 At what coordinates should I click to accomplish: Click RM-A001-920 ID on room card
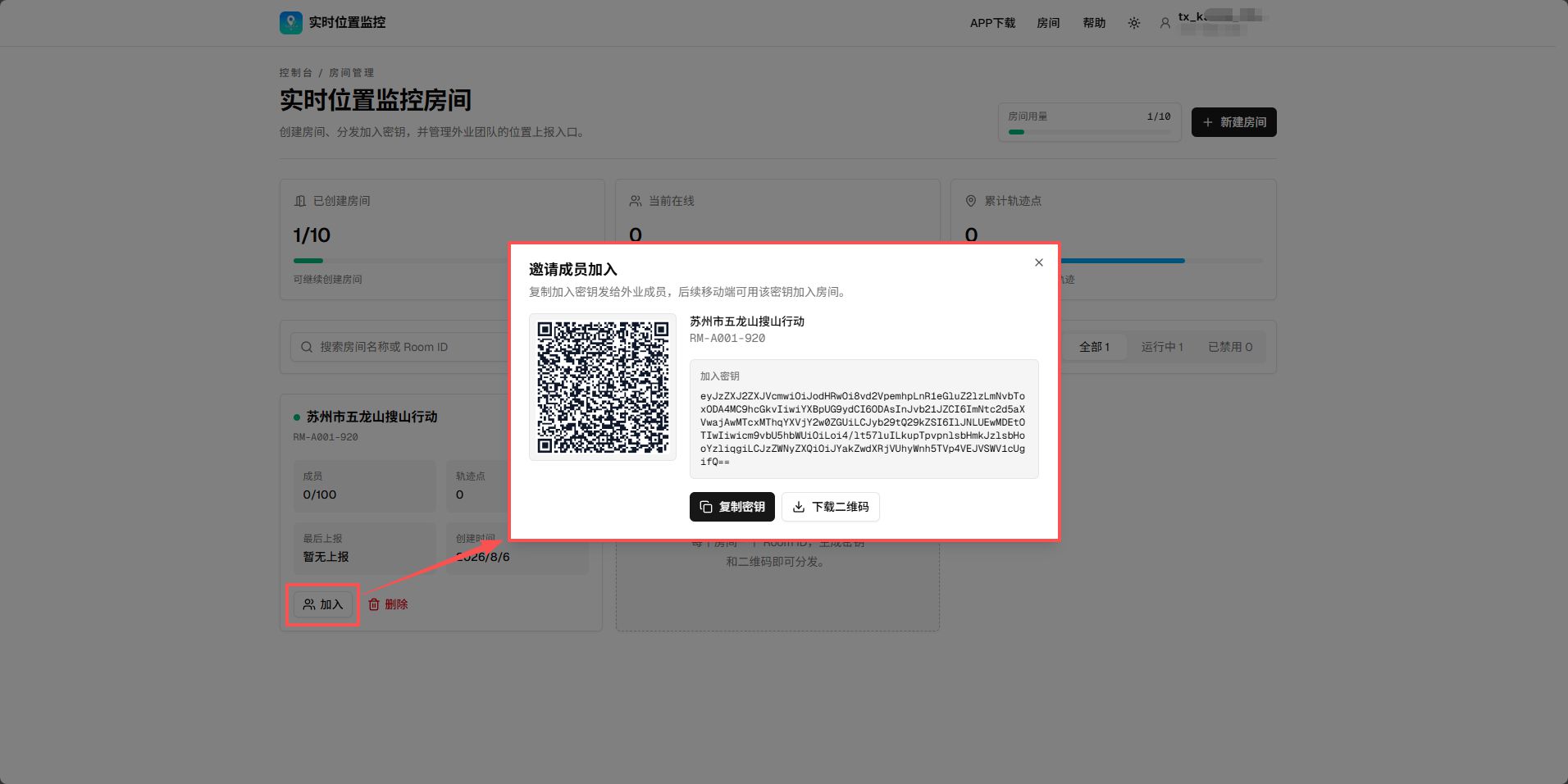[326, 437]
